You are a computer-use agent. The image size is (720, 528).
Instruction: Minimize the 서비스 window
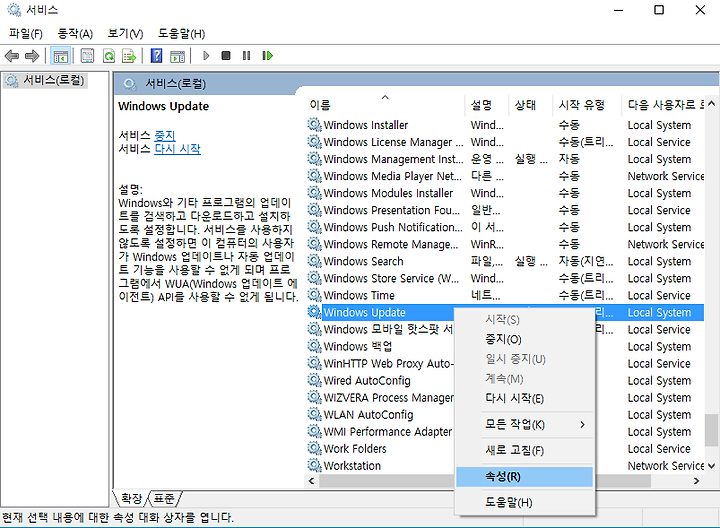pyautogui.click(x=619, y=10)
